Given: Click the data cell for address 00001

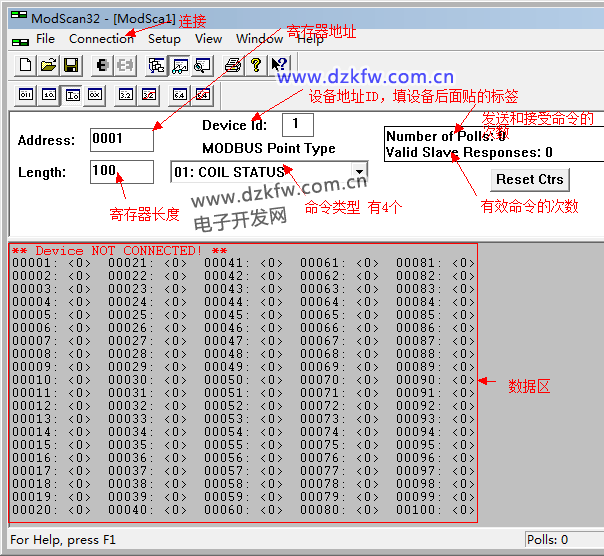Looking at the screenshot, I should [x=76, y=263].
